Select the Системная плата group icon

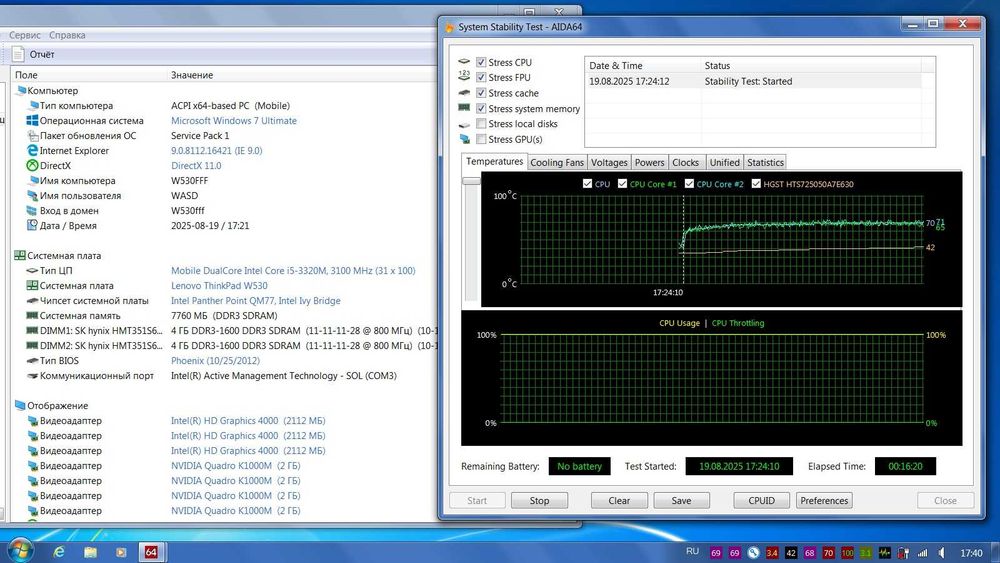[20, 255]
